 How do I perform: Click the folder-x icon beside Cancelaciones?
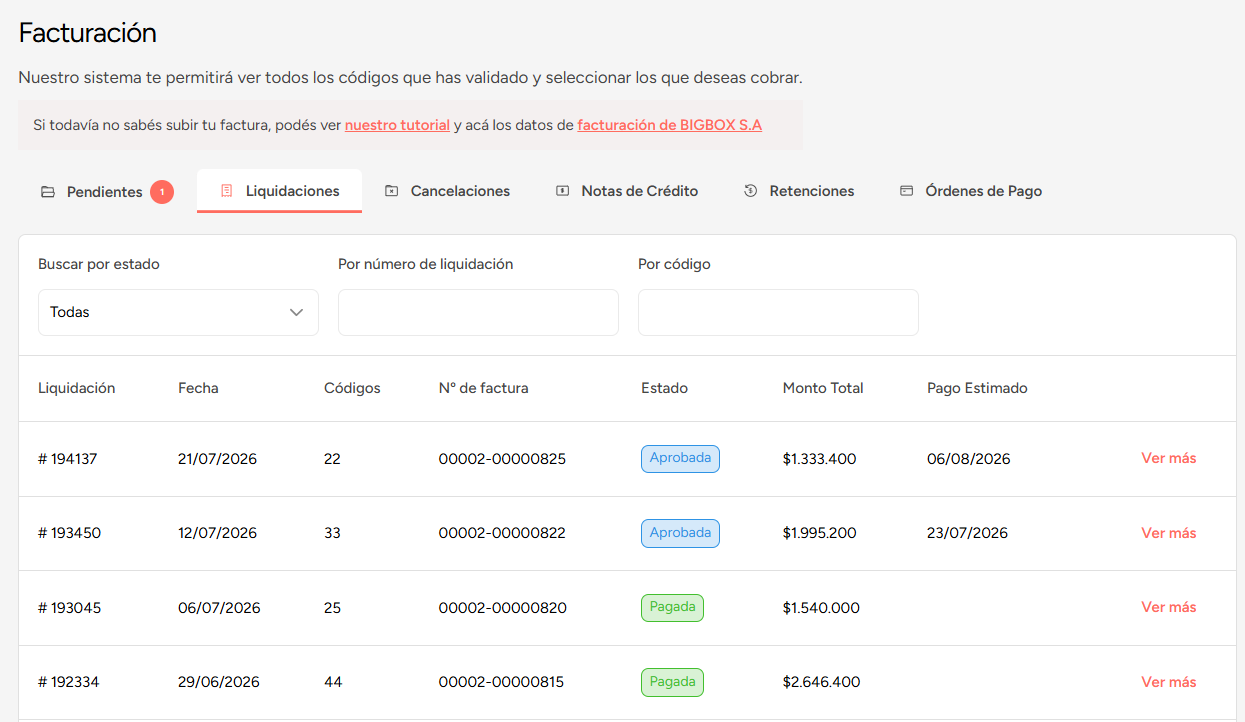[x=391, y=190]
